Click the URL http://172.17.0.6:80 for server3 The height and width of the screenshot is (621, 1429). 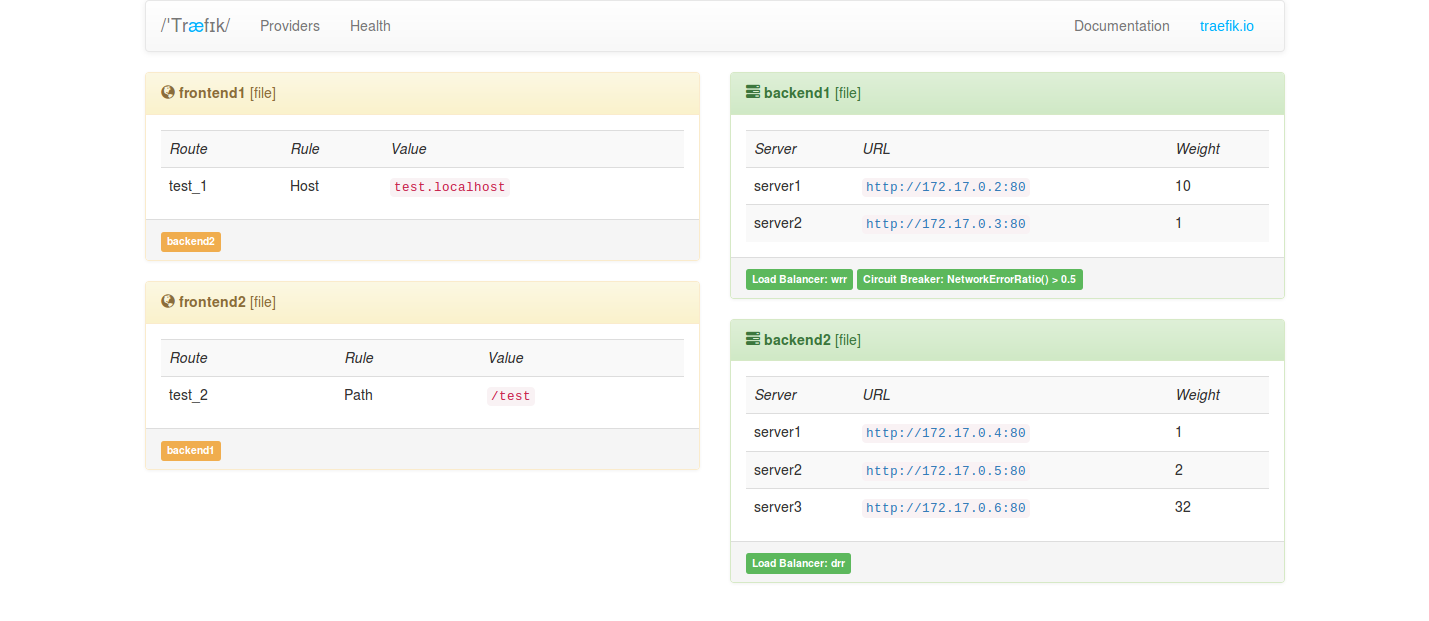click(944, 507)
